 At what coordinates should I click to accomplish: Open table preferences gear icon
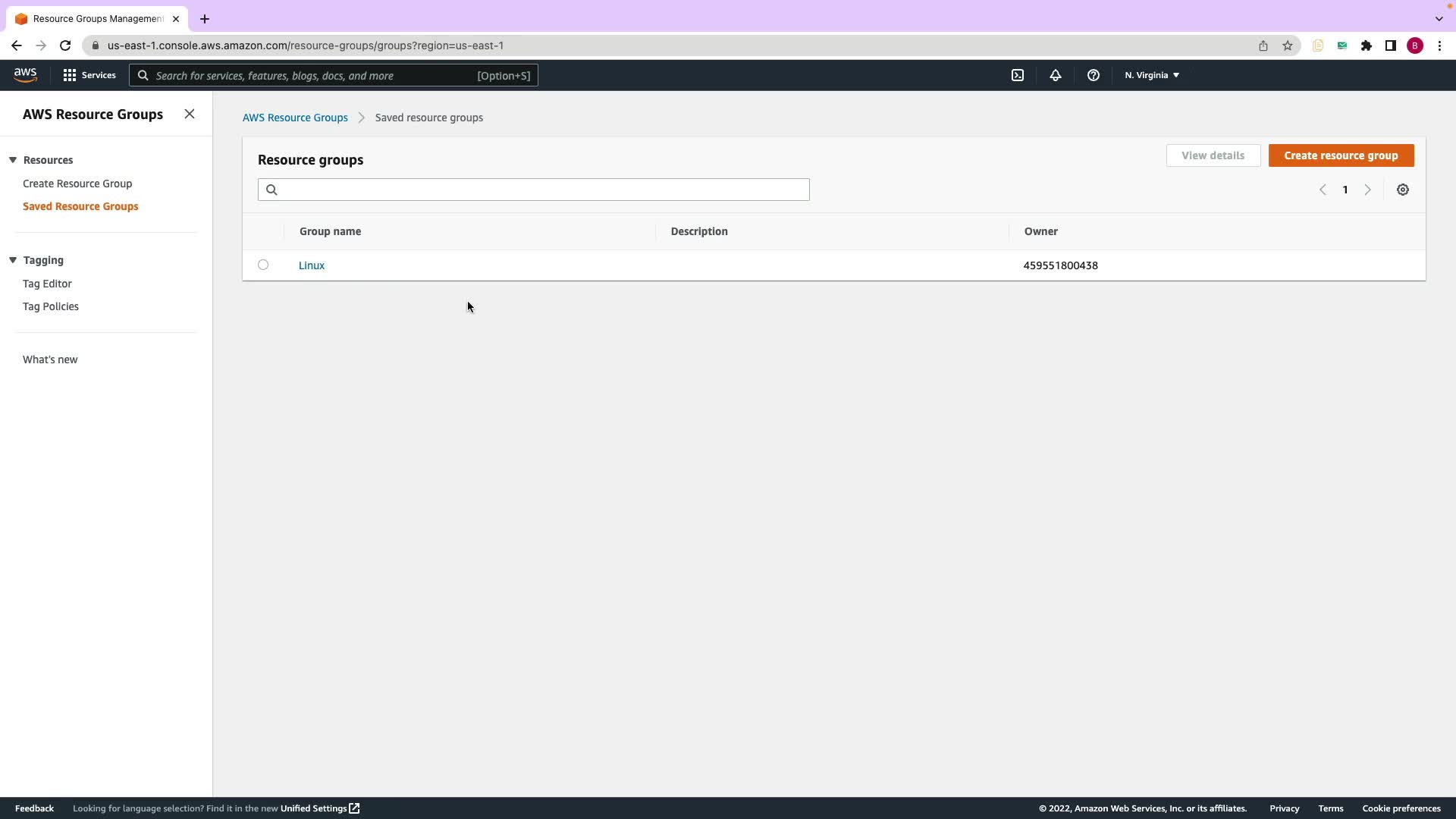click(x=1402, y=190)
